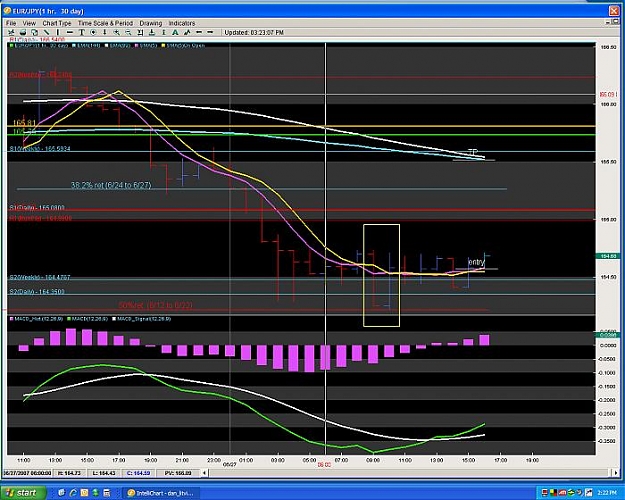
Task: Click the blue 'C:' close price status field
Action: pyautogui.click(x=138, y=473)
